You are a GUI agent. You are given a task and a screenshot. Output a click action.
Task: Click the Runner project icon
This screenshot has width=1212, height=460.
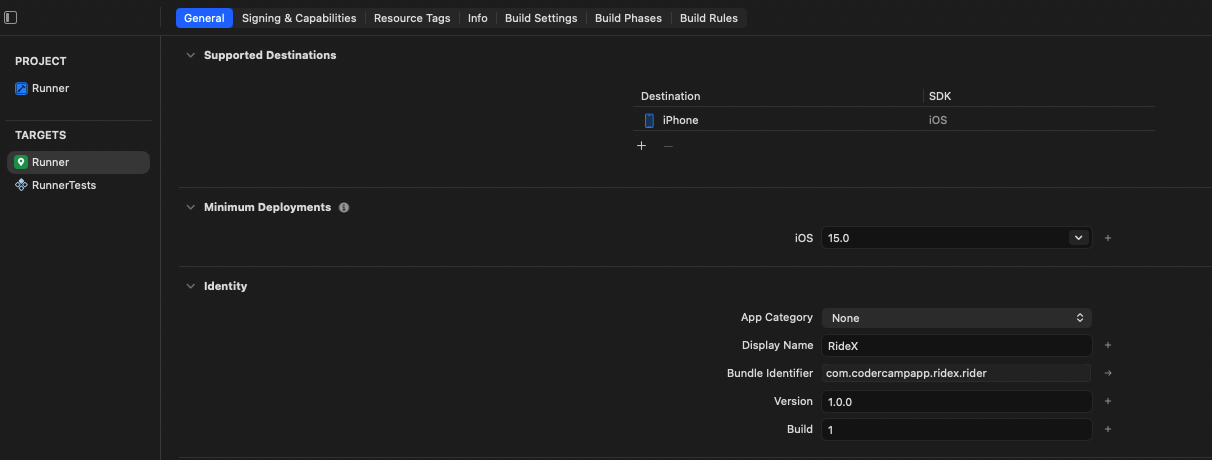click(x=21, y=88)
